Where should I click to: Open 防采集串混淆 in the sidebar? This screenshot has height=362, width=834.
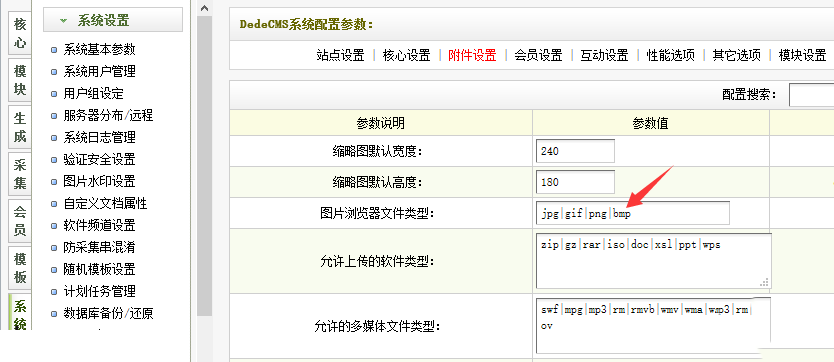pos(99,247)
